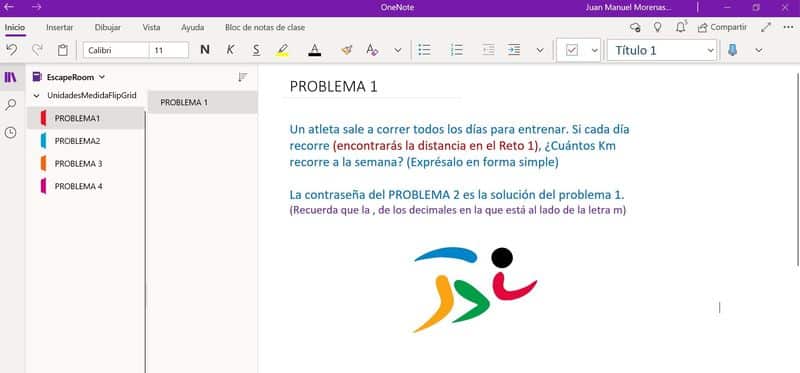Switch to the Insertar tab

[60, 28]
